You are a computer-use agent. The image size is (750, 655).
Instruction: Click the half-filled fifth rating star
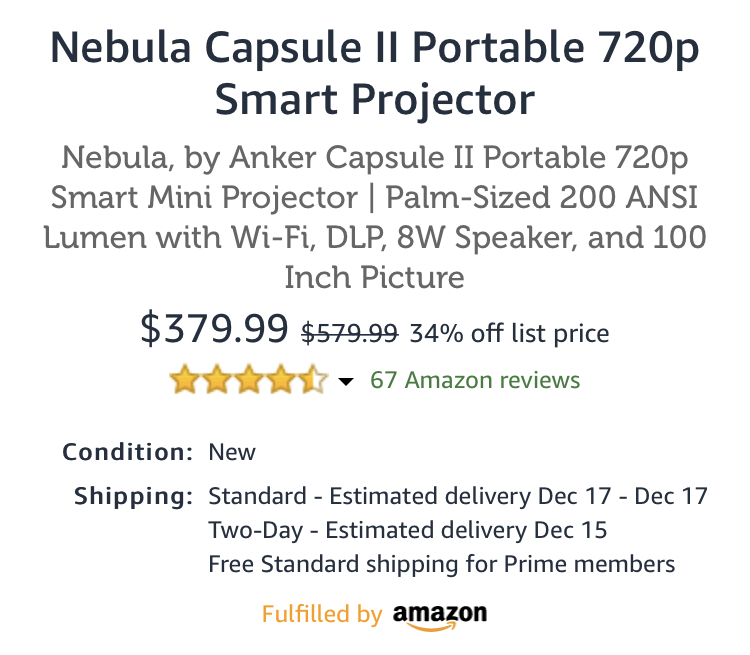click(x=312, y=380)
